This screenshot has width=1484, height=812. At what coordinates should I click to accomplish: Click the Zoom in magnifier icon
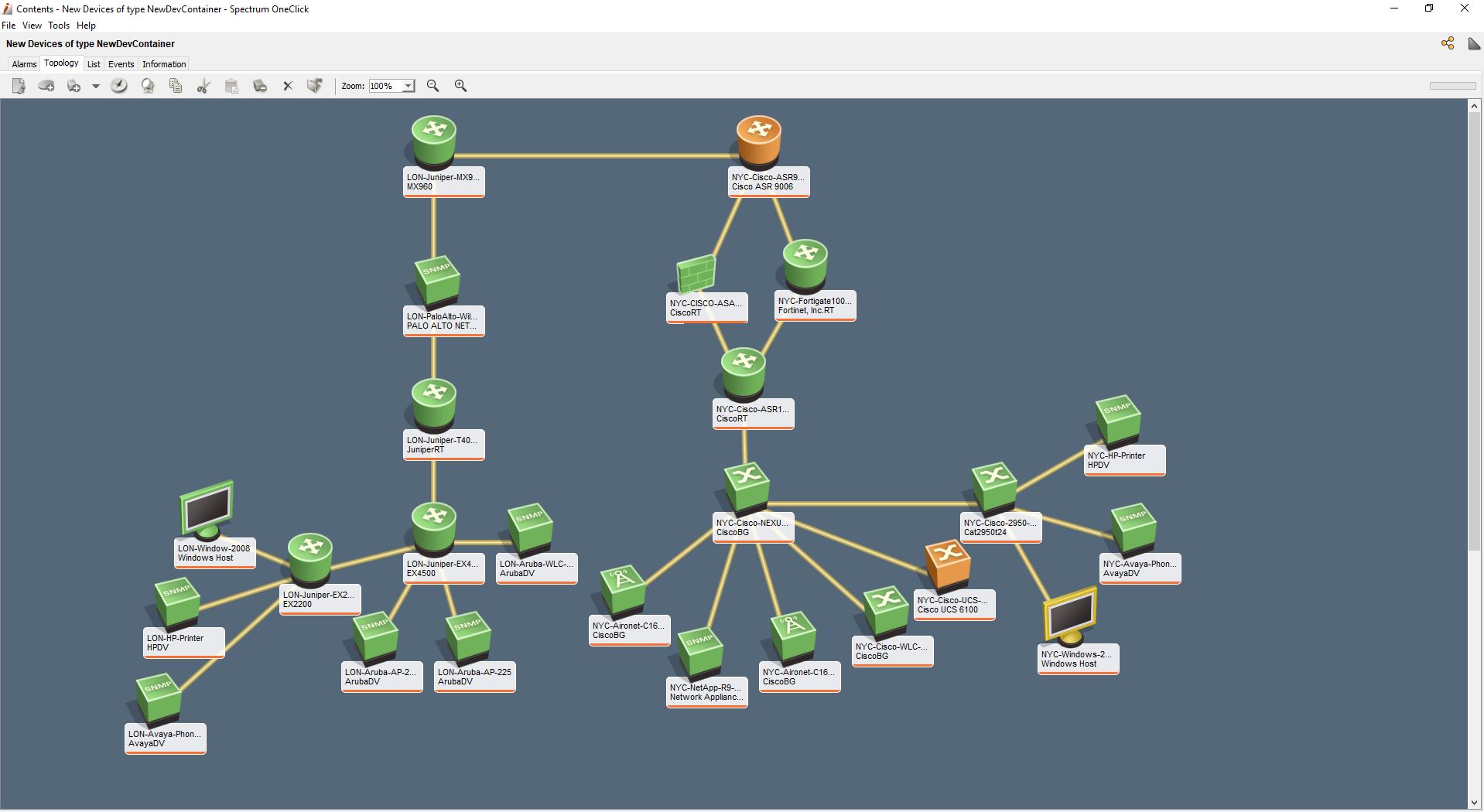[461, 86]
